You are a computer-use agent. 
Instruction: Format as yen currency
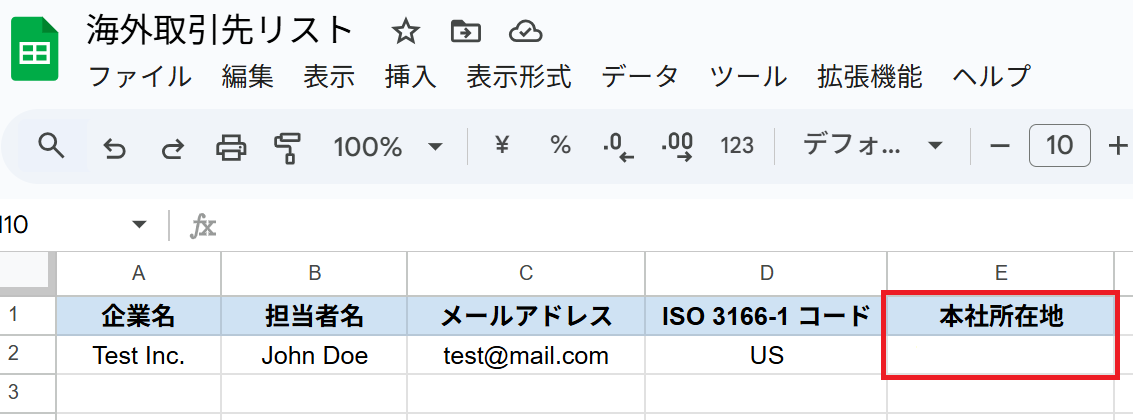click(502, 147)
